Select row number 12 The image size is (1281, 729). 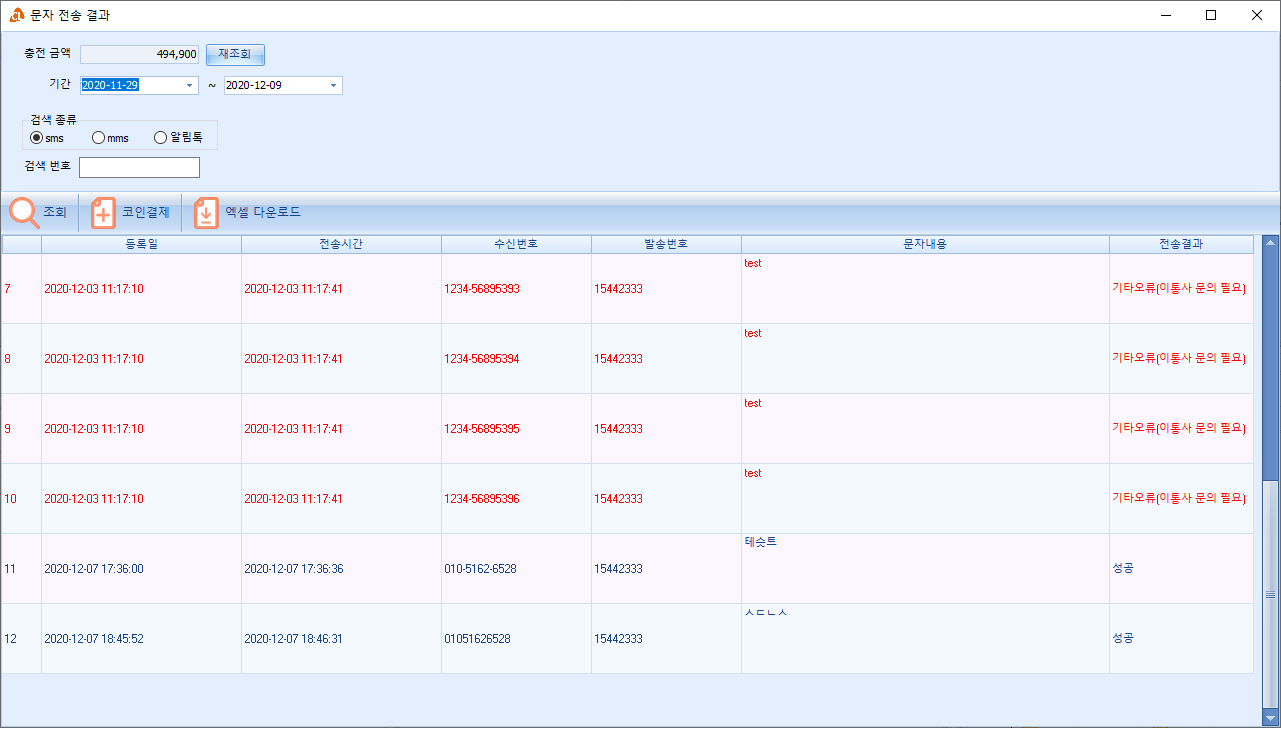pyautogui.click(x=21, y=639)
